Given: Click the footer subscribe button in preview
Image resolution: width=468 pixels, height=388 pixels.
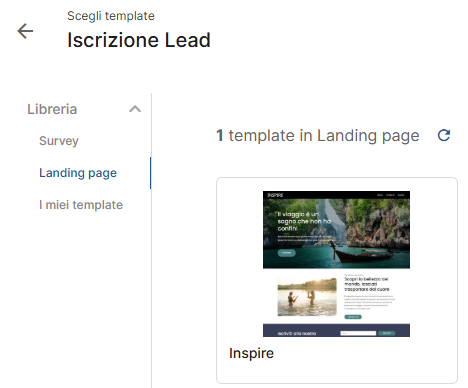Looking at the screenshot, I should pos(387,333).
